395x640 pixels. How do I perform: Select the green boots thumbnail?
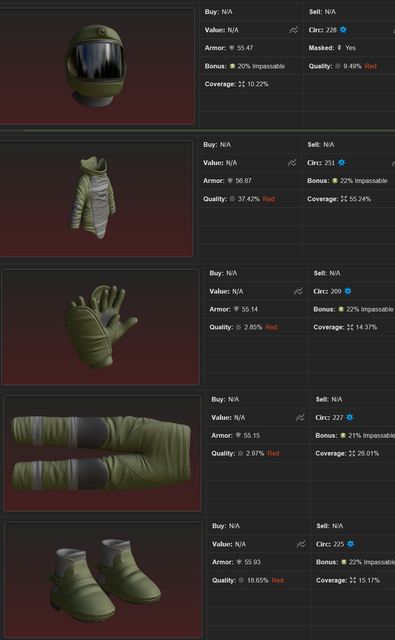[103, 580]
